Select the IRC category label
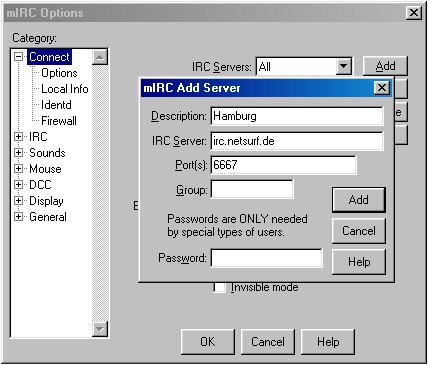 [38, 136]
